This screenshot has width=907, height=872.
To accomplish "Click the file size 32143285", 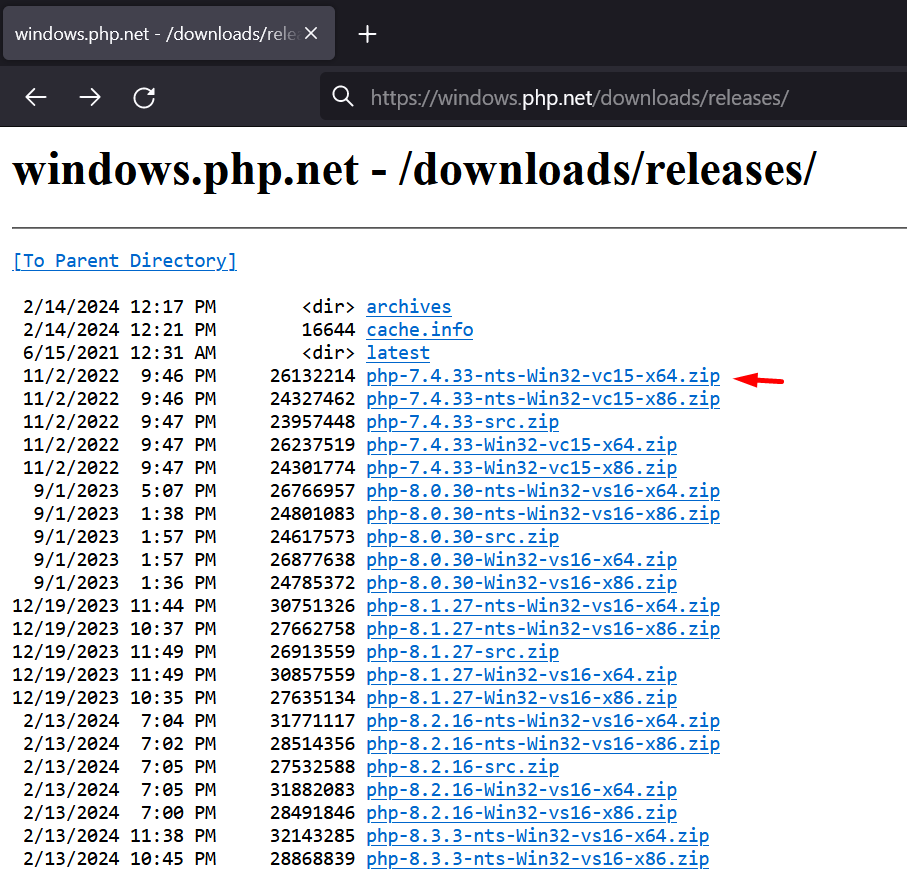I will 312,836.
